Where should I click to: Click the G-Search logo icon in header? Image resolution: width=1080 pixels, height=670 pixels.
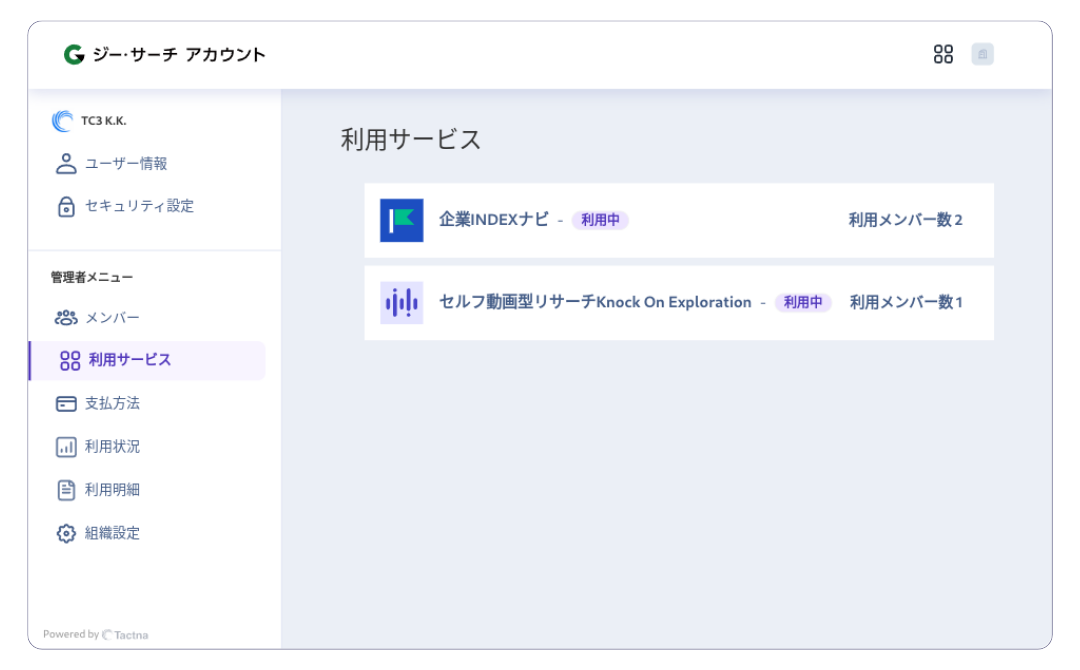[74, 54]
